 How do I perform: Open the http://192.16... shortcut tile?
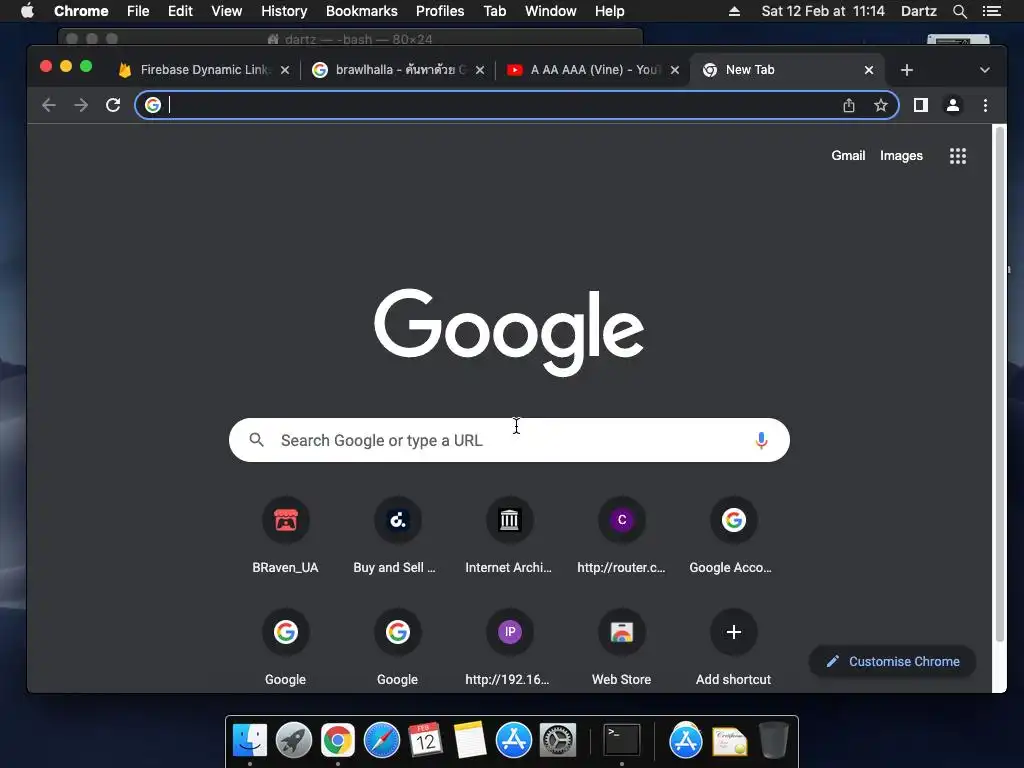tap(509, 648)
